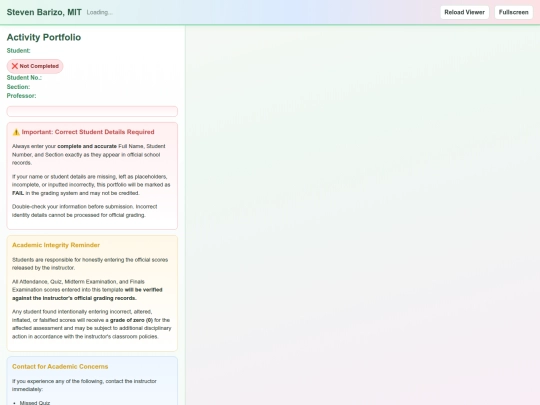The width and height of the screenshot is (540, 405).
Task: Click the Student No.: label
Action: click(24, 78)
